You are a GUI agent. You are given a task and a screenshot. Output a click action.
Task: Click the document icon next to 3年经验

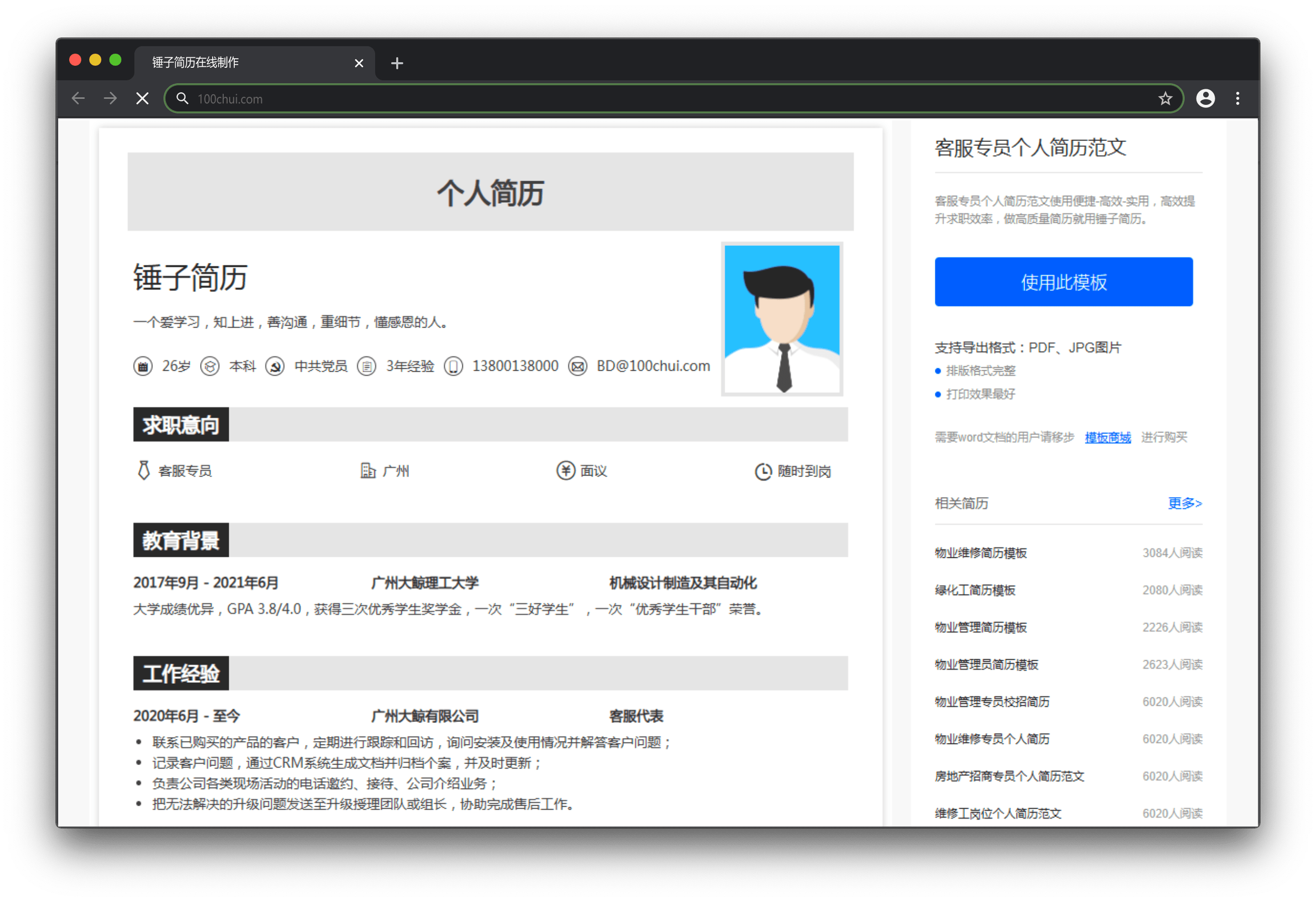pyautogui.click(x=367, y=367)
